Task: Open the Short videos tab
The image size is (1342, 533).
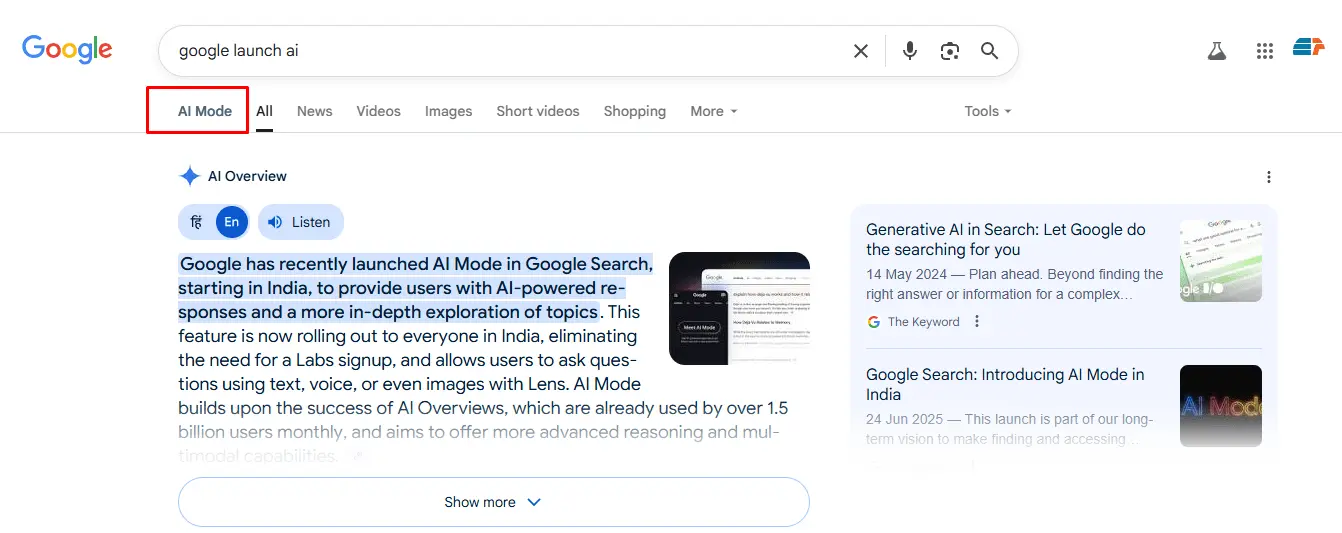Action: (x=538, y=111)
